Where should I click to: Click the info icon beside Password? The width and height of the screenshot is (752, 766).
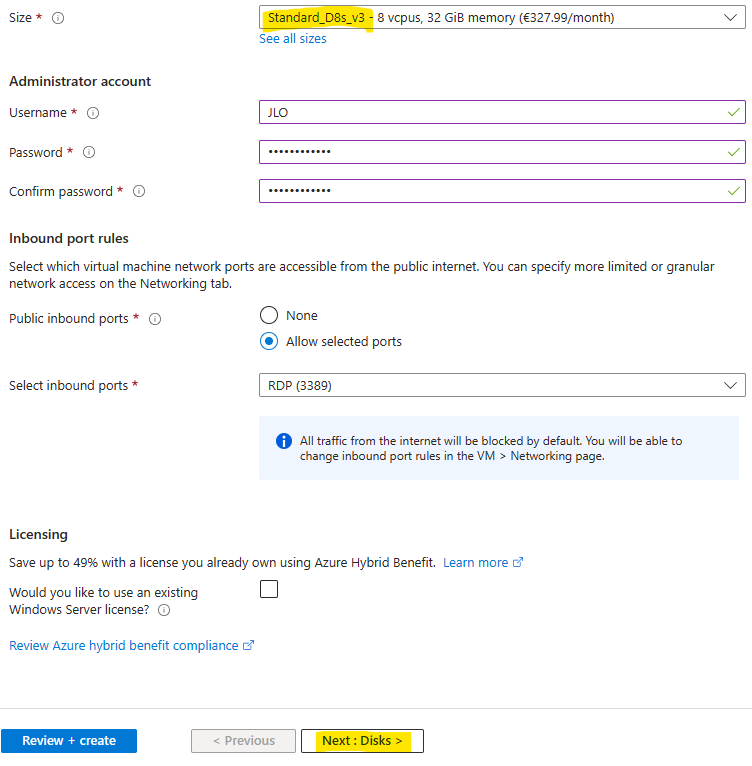[x=89, y=153]
